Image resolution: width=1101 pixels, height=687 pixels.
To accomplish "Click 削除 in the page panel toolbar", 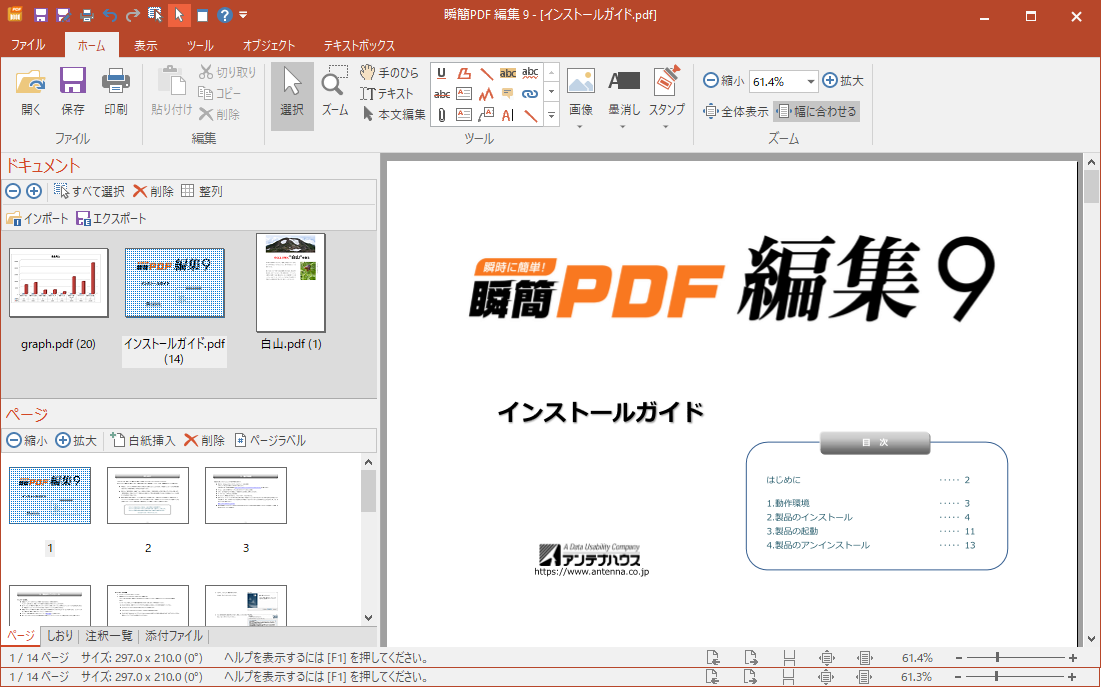I will click(204, 440).
